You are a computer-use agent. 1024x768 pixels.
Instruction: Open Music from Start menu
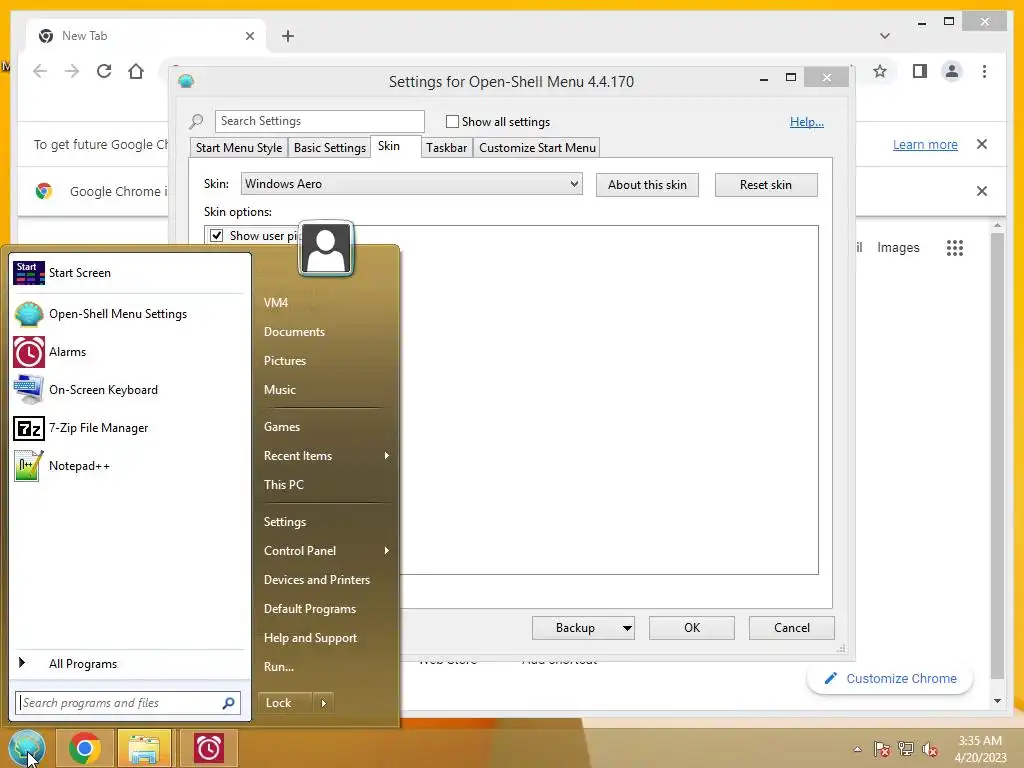tap(280, 390)
